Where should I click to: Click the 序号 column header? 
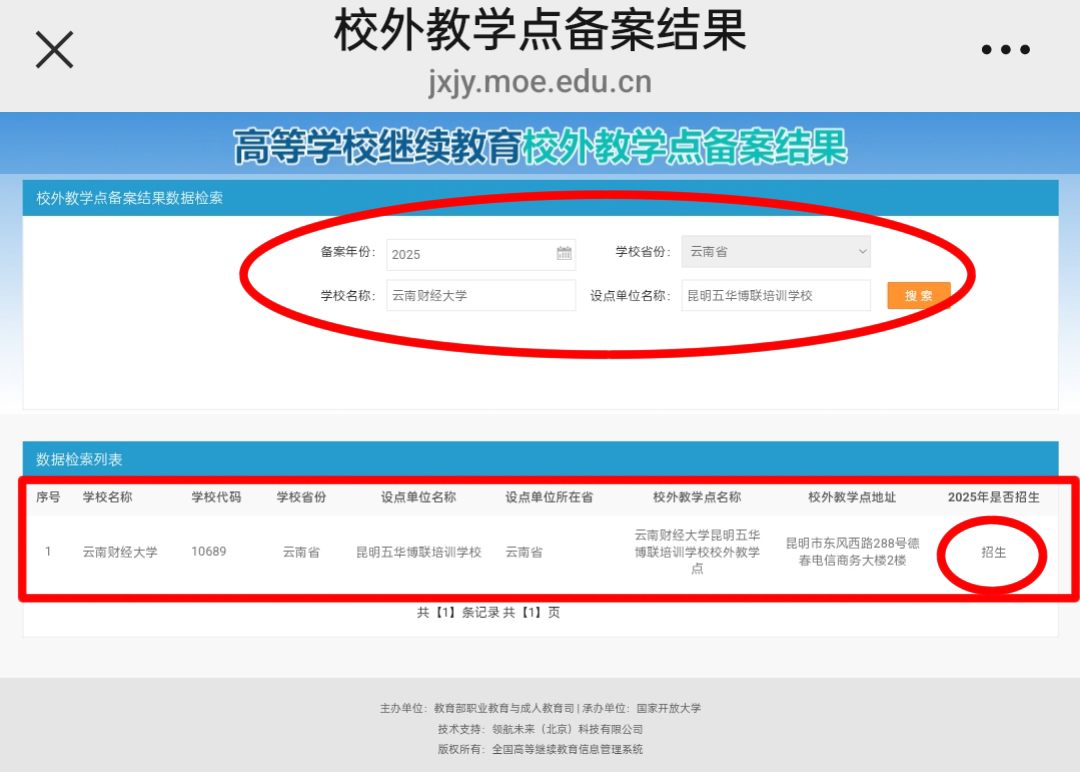(48, 497)
